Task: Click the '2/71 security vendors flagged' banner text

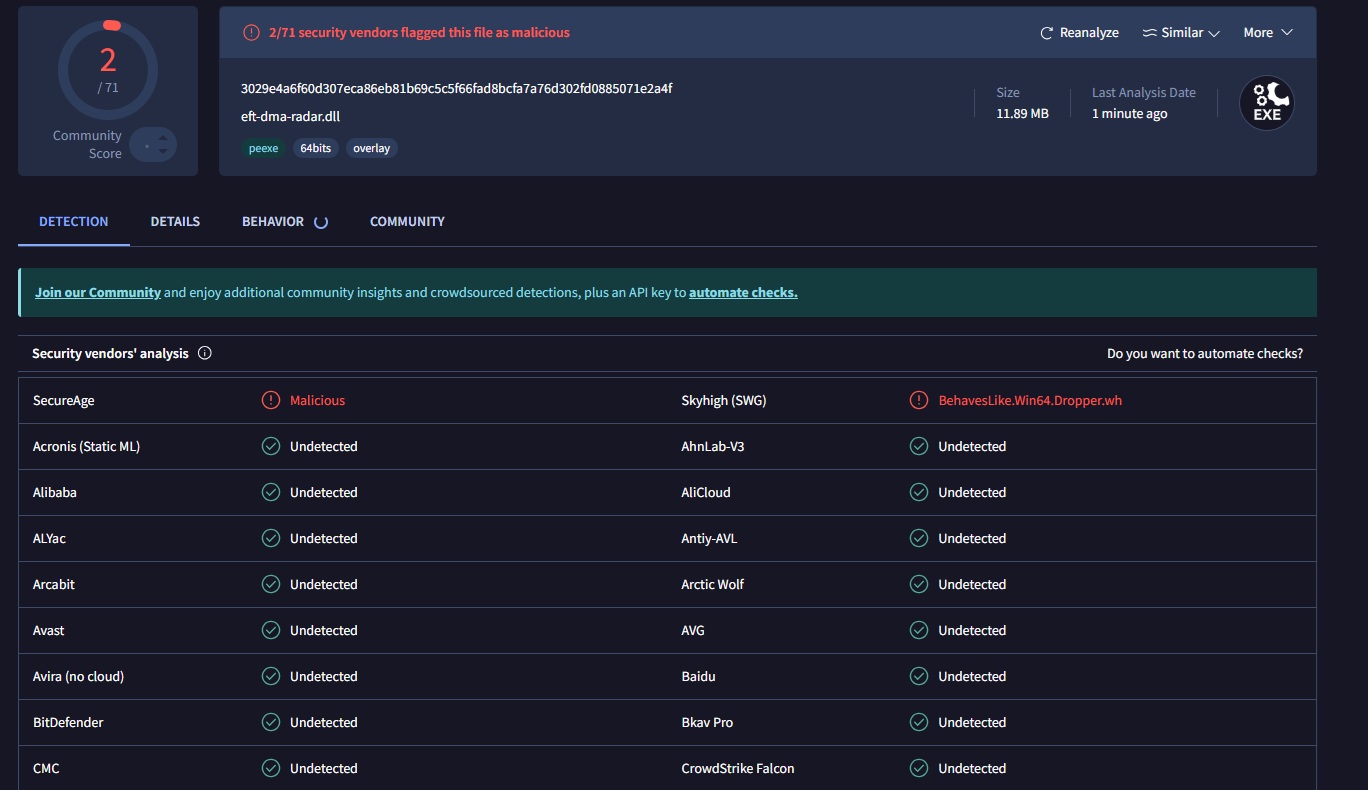Action: pos(419,33)
